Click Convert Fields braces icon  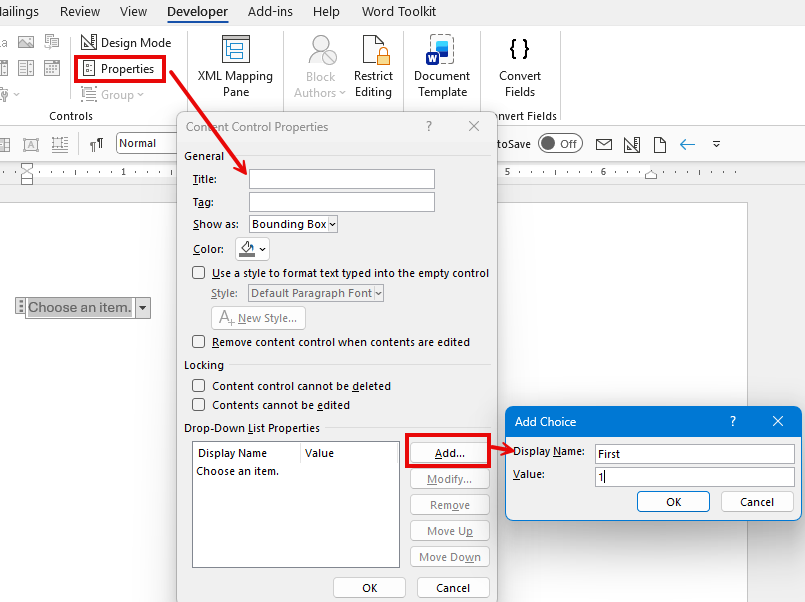519,49
